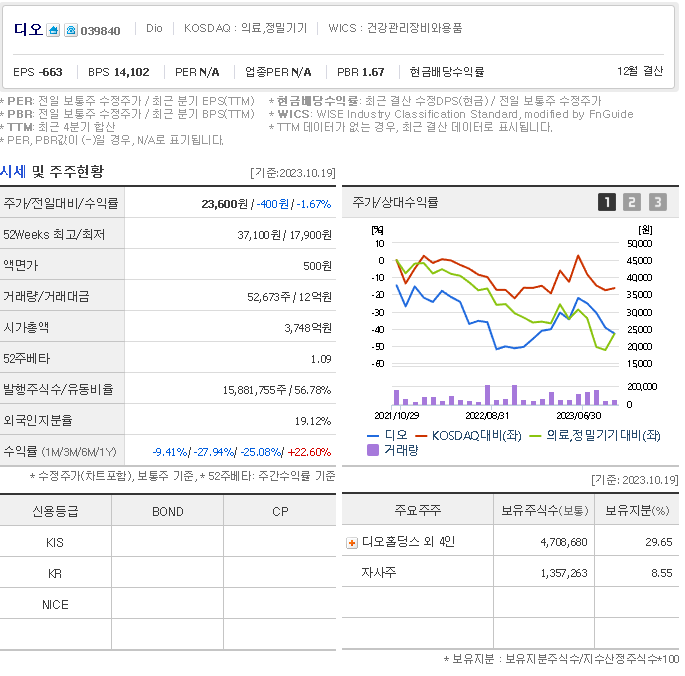Switch to chart tab 2
The width and height of the screenshot is (685, 676).
point(632,202)
